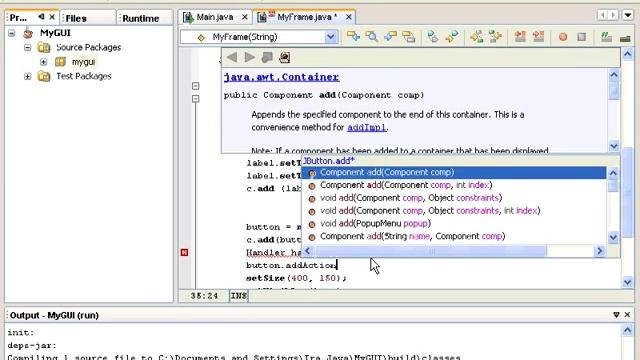640x360 pixels.
Task: Choose void add(PopupMenu popup) completion item
Action: pos(453,224)
